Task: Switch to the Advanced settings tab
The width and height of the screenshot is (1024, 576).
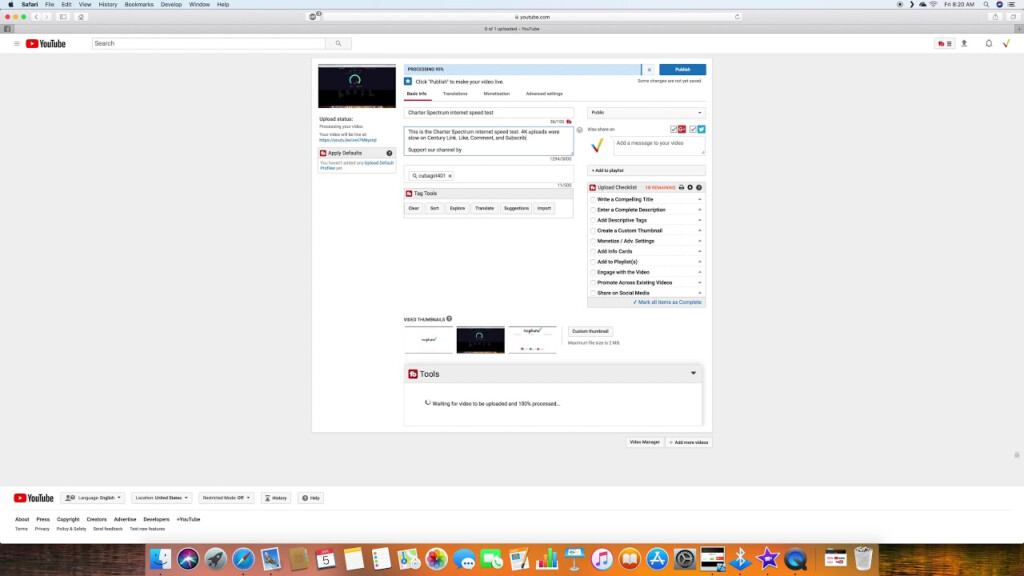Action: point(544,94)
